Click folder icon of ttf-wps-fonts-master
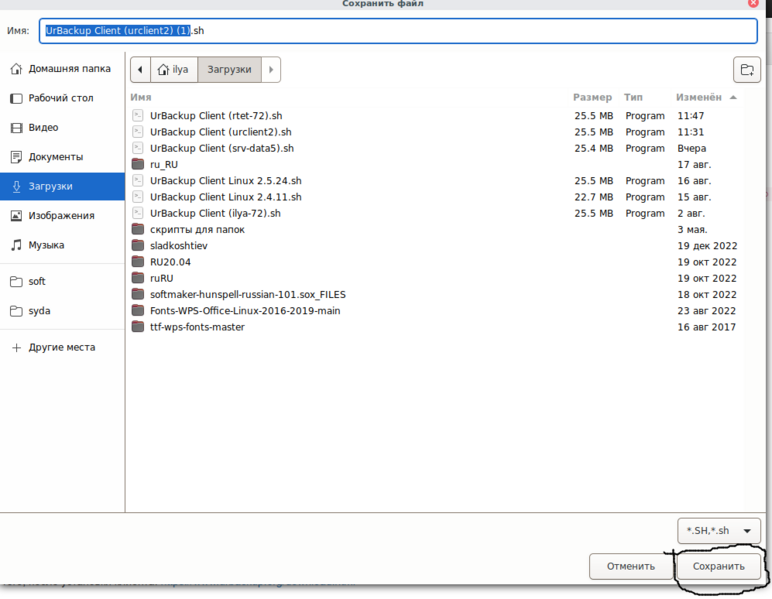Viewport: 772px width, 599px height. tap(138, 326)
